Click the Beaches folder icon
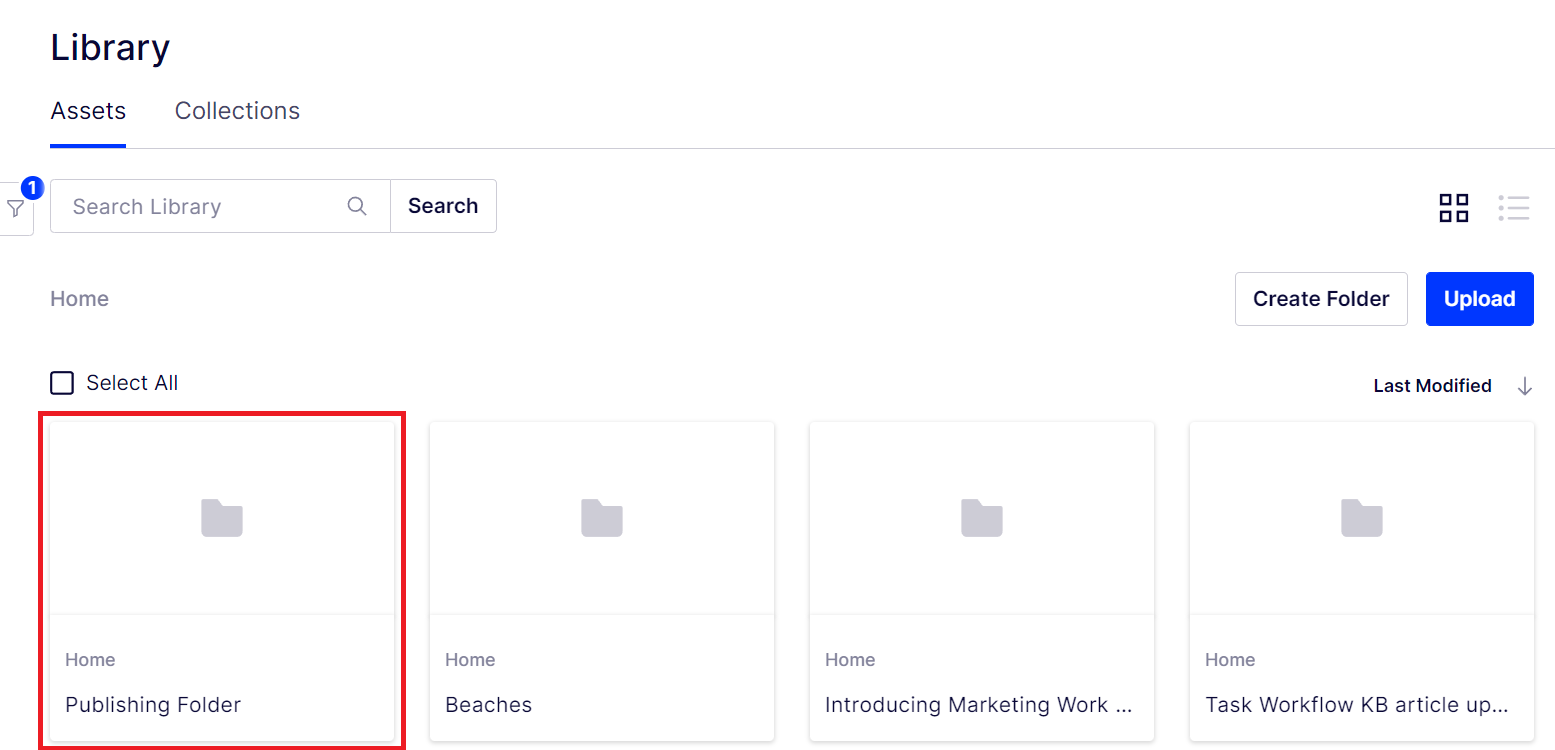 tap(602, 517)
